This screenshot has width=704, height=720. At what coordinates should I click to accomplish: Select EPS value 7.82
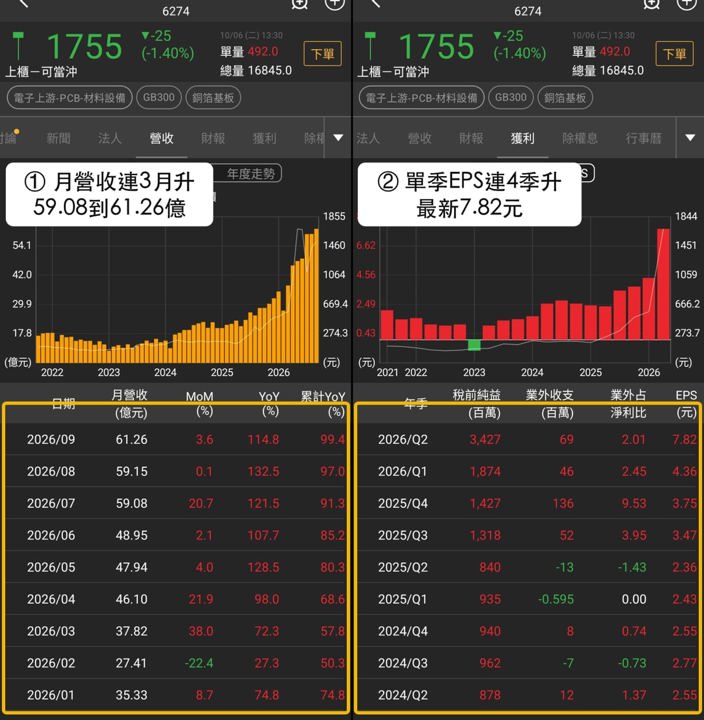click(685, 439)
